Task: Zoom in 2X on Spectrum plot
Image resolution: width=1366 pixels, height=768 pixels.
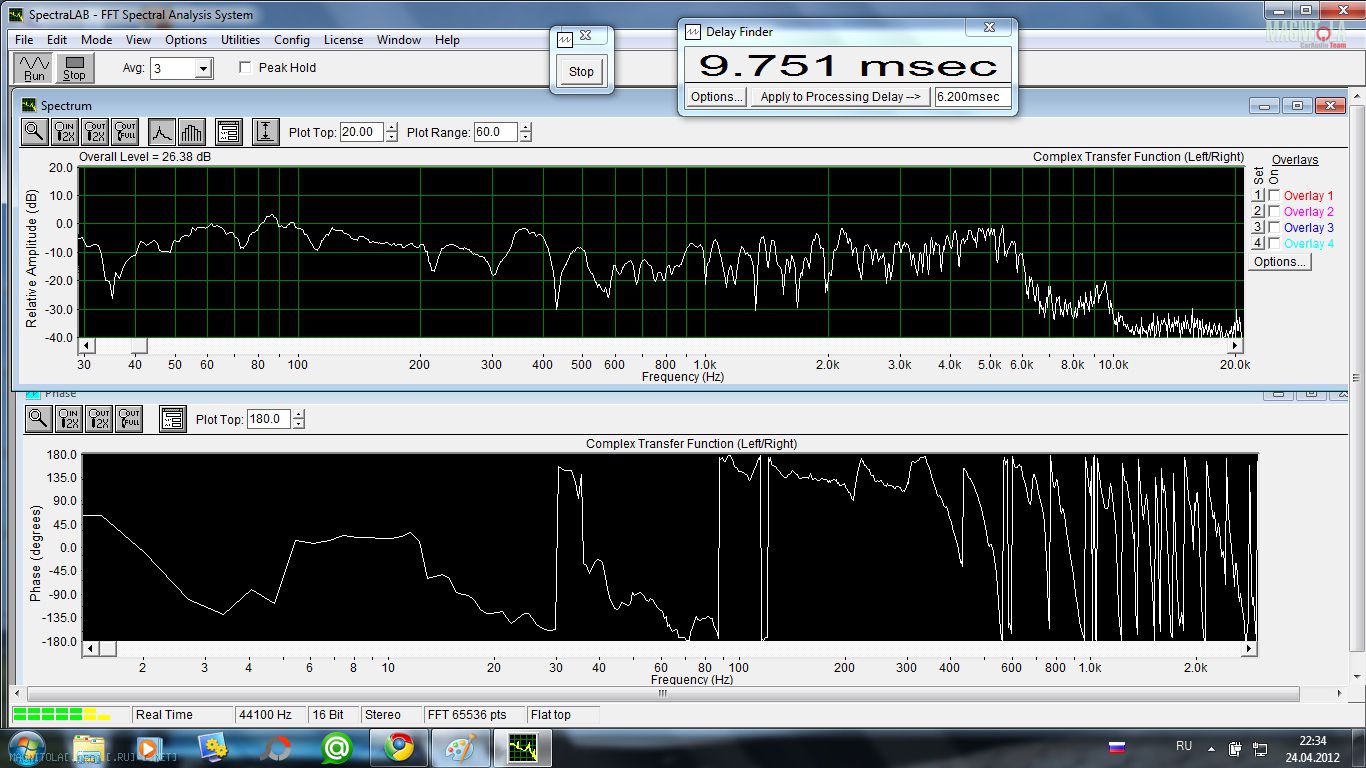Action: point(66,131)
